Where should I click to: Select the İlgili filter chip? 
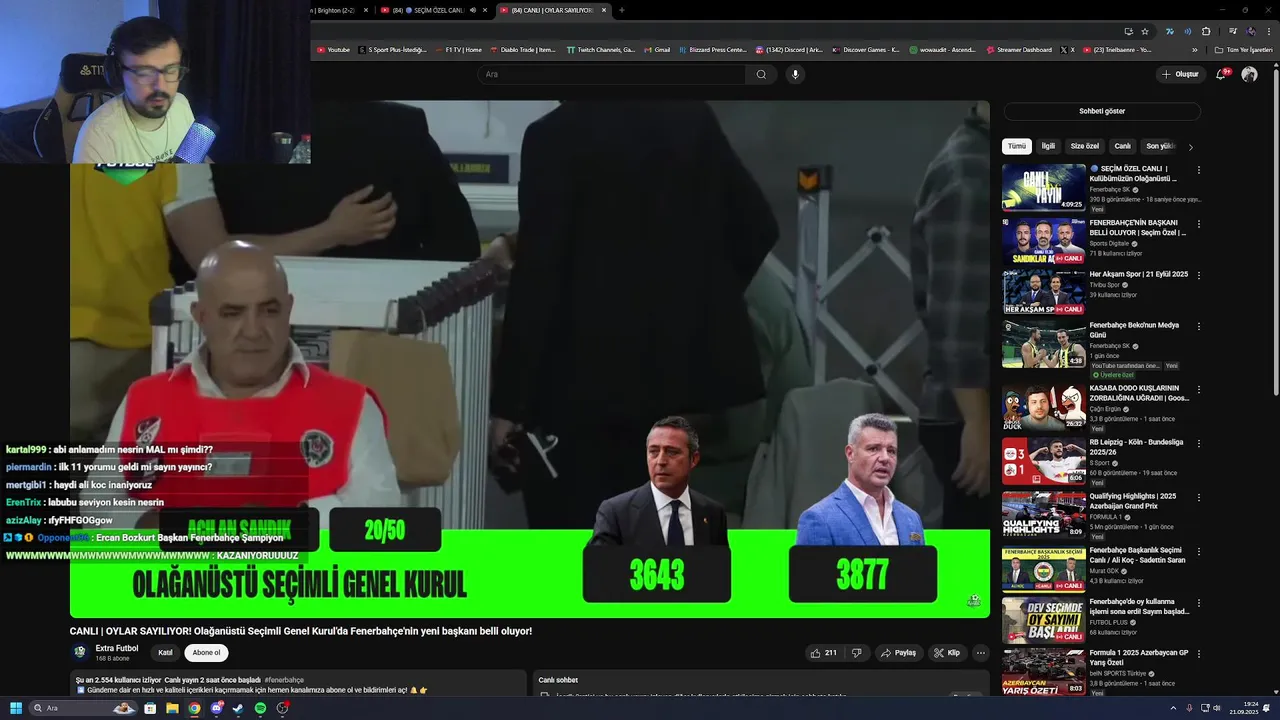tap(1048, 146)
